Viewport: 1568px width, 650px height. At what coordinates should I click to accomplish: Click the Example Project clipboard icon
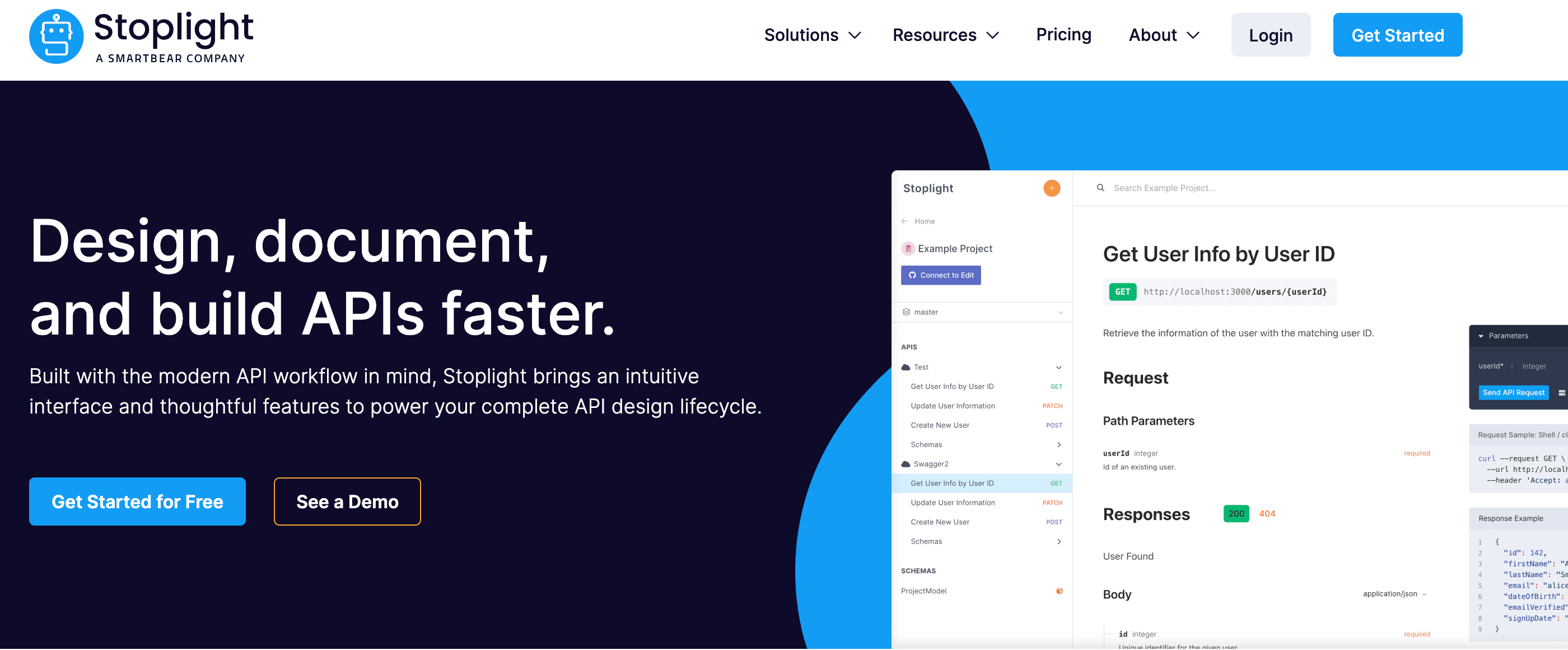[x=908, y=249]
